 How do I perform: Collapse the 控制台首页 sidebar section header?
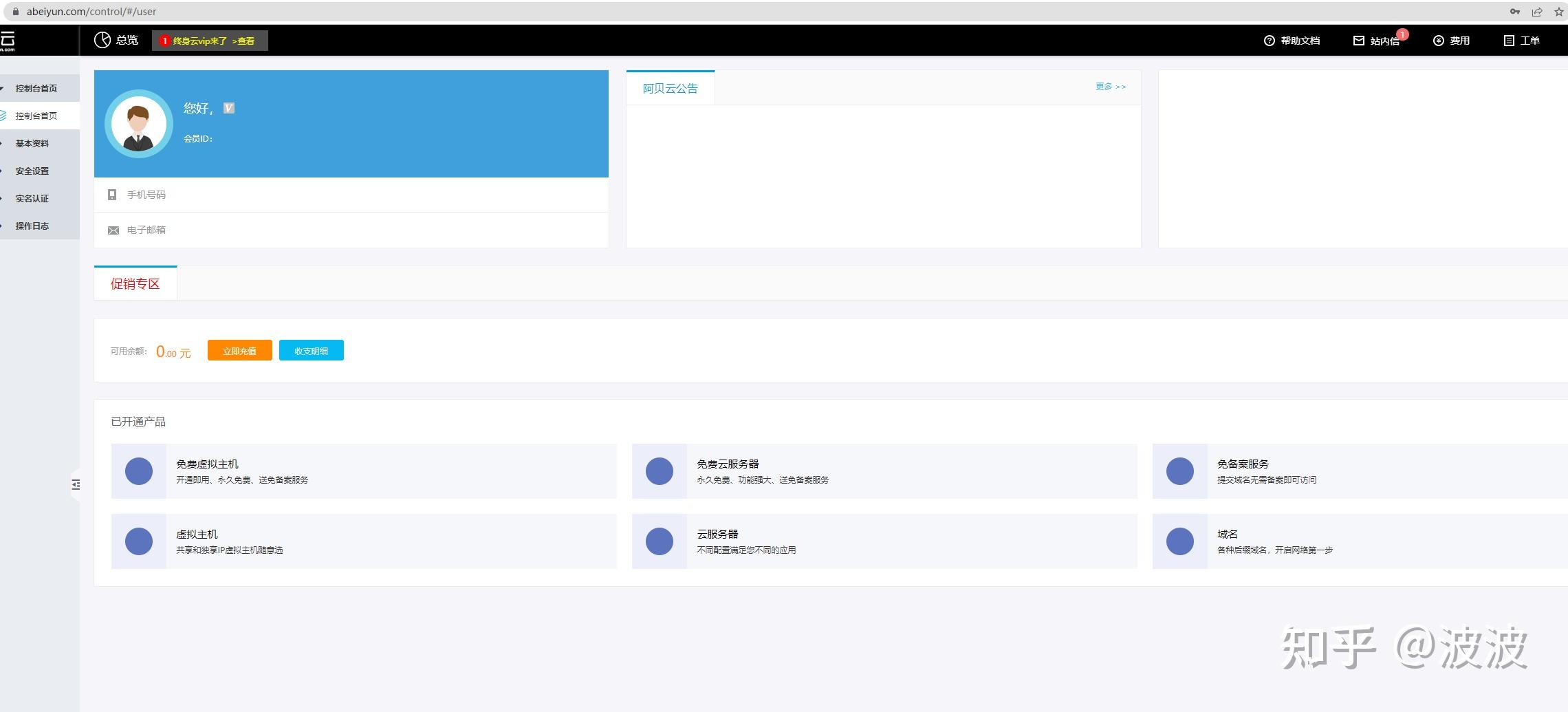39,88
